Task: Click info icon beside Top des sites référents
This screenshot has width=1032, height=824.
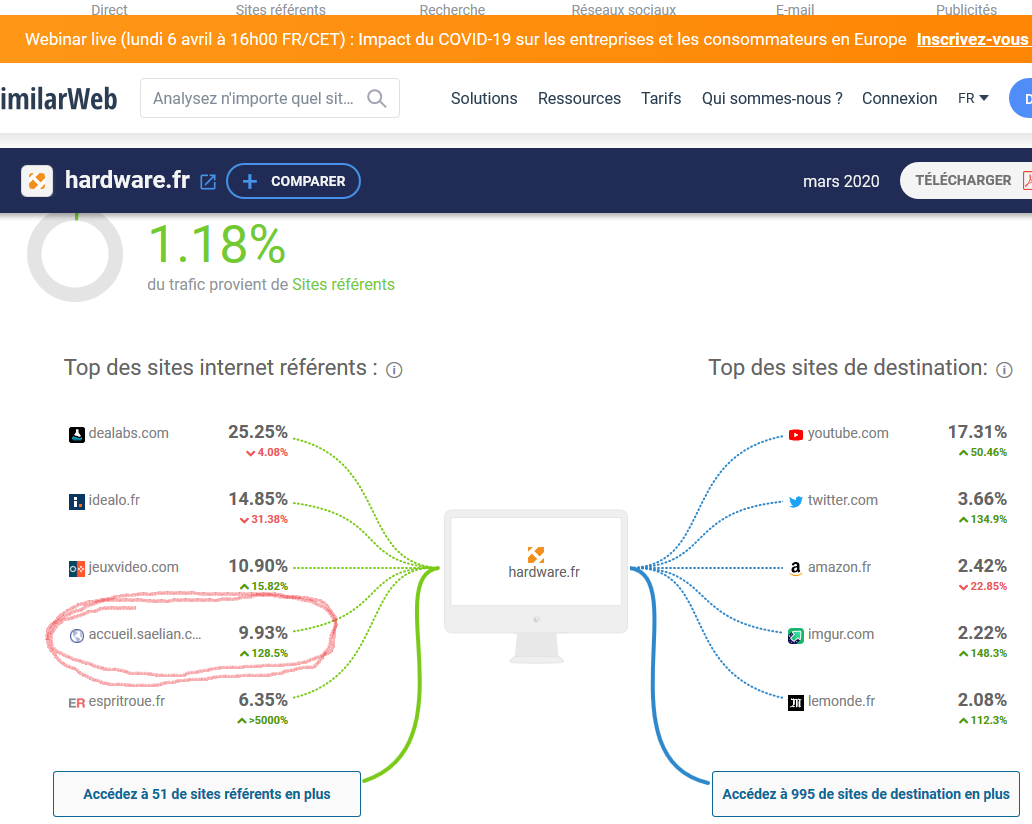Action: pos(394,370)
